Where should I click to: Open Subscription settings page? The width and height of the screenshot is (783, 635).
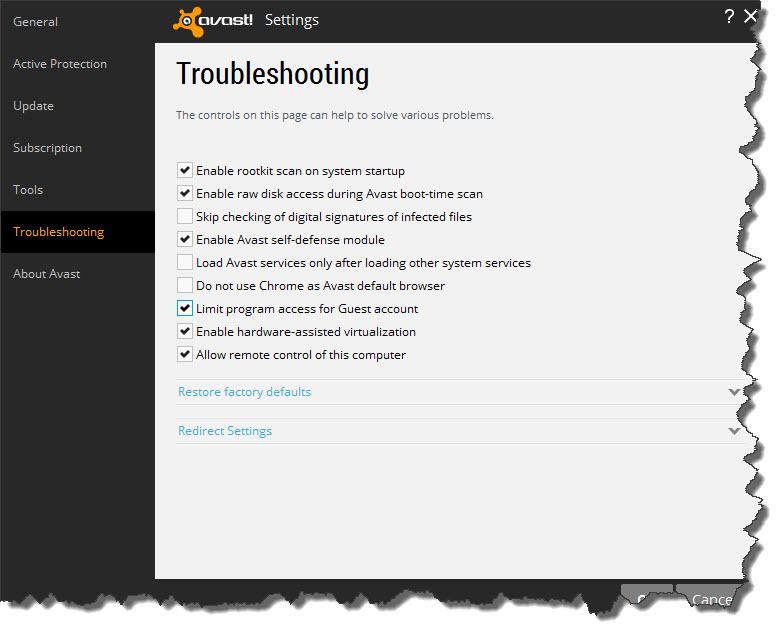click(77, 148)
